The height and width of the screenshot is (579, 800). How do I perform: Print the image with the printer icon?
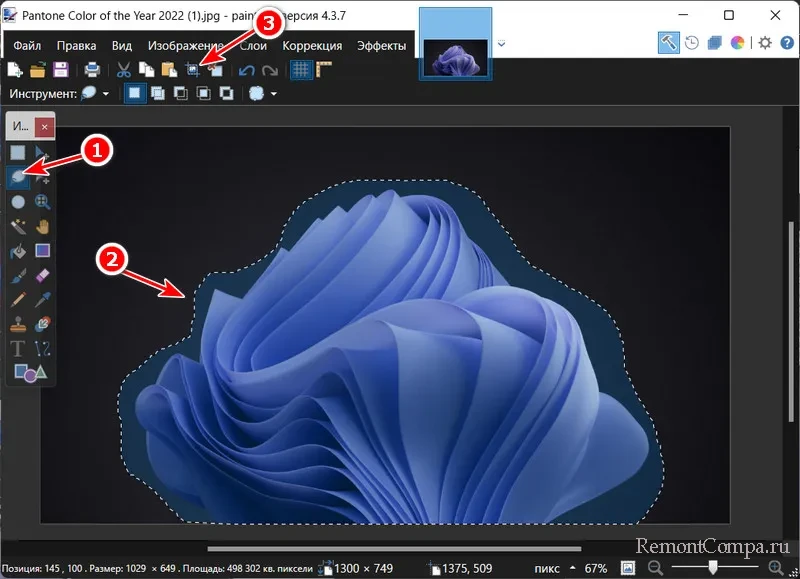[x=92, y=70]
